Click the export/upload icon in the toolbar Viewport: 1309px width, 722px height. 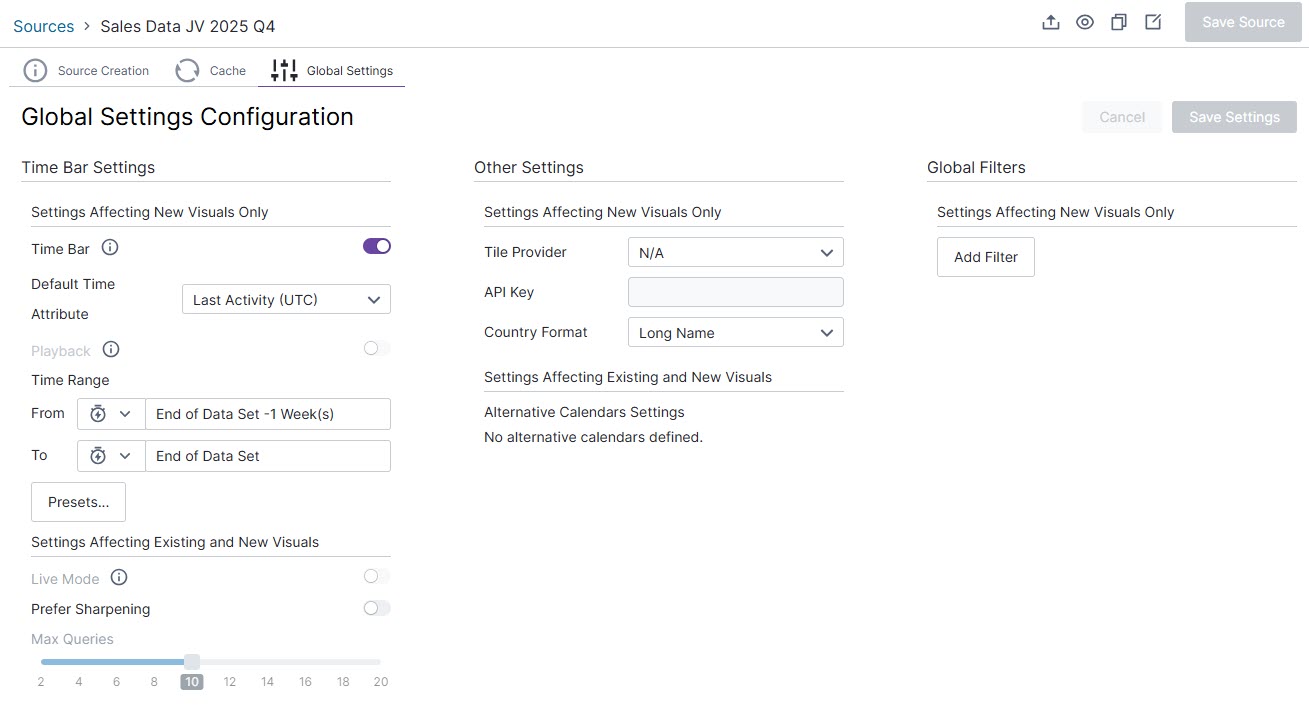coord(1050,21)
